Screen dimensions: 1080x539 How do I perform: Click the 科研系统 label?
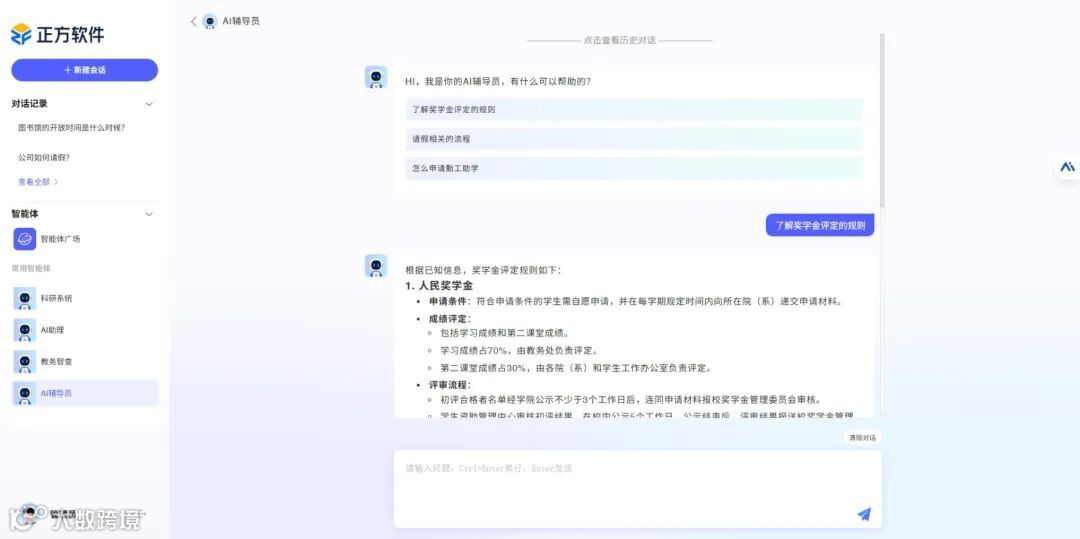(56, 299)
